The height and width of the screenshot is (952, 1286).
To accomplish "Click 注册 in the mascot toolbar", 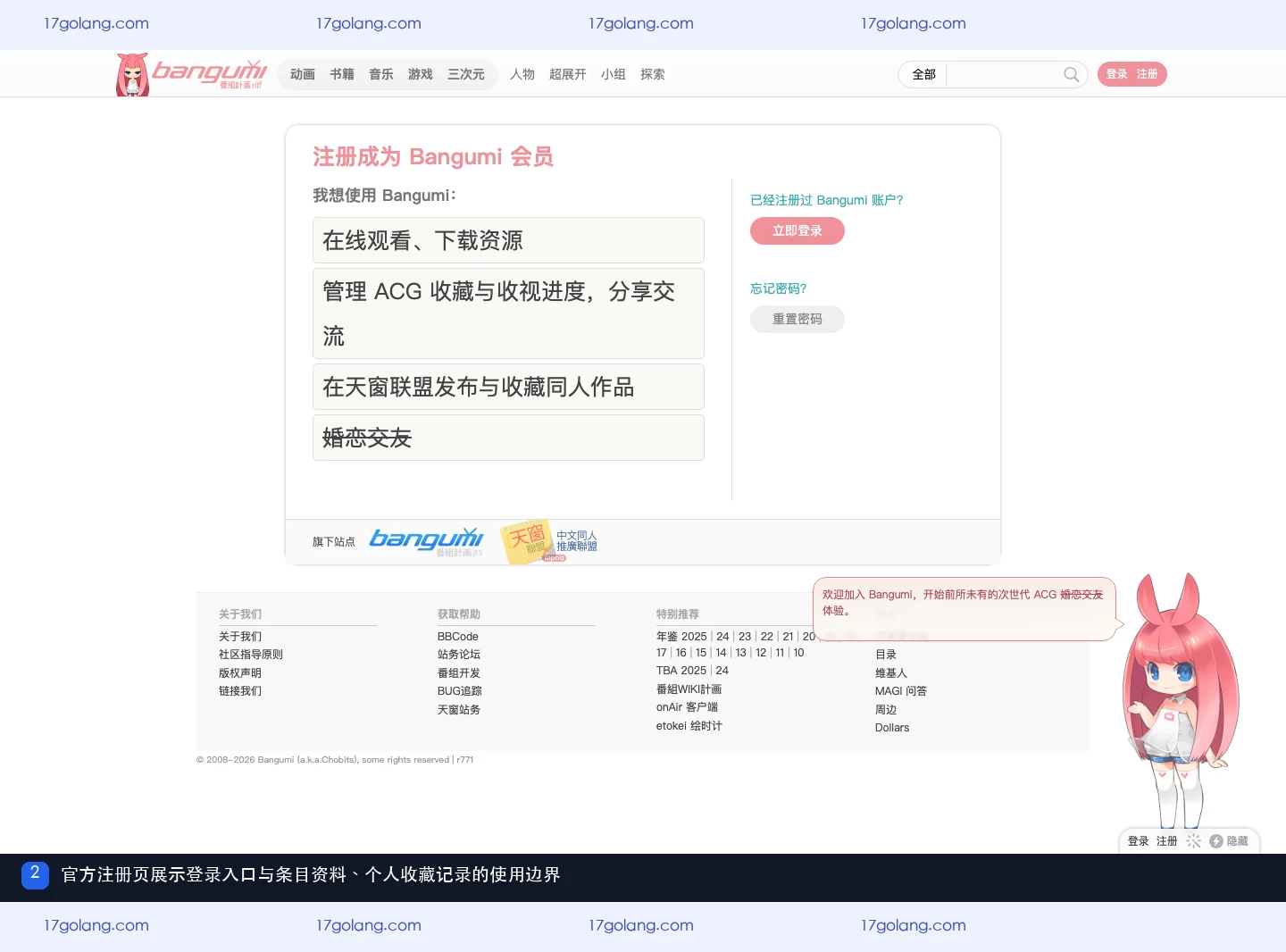I will (1166, 841).
